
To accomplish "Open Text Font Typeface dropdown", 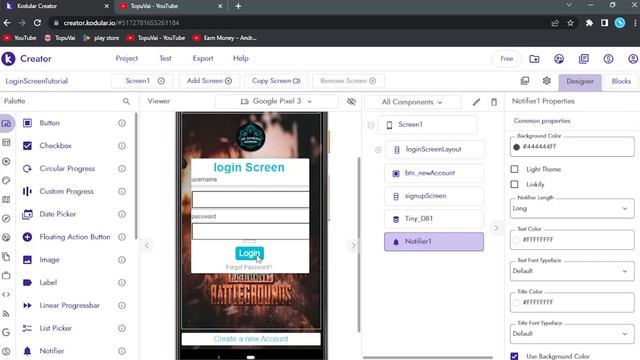I will tap(572, 271).
